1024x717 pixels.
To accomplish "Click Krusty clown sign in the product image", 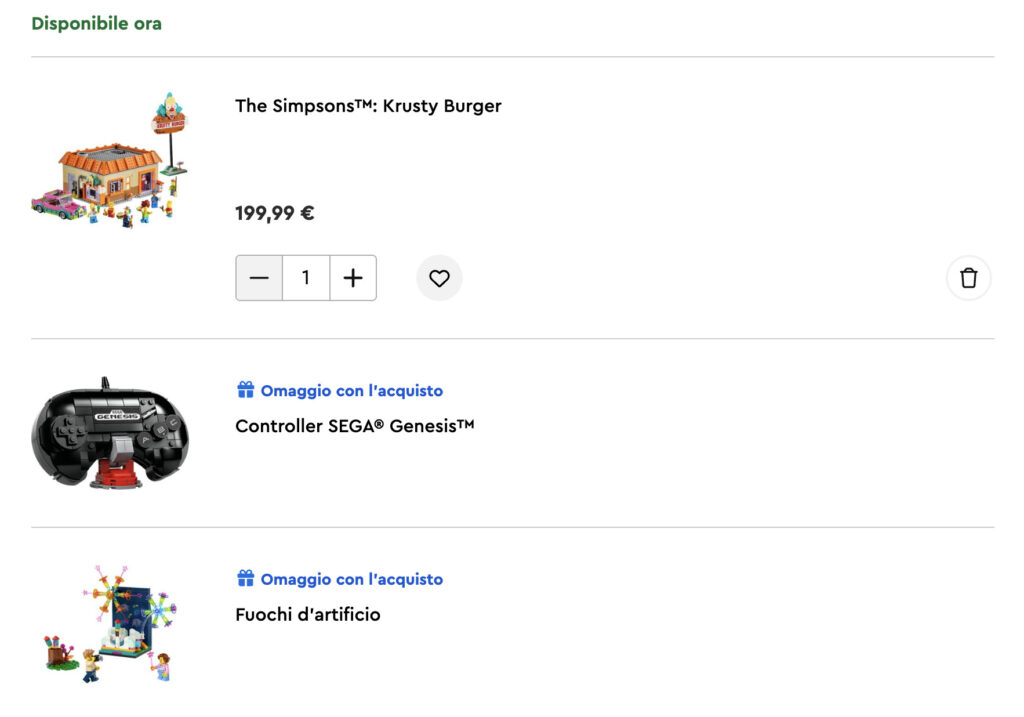I will pyautogui.click(x=170, y=114).
